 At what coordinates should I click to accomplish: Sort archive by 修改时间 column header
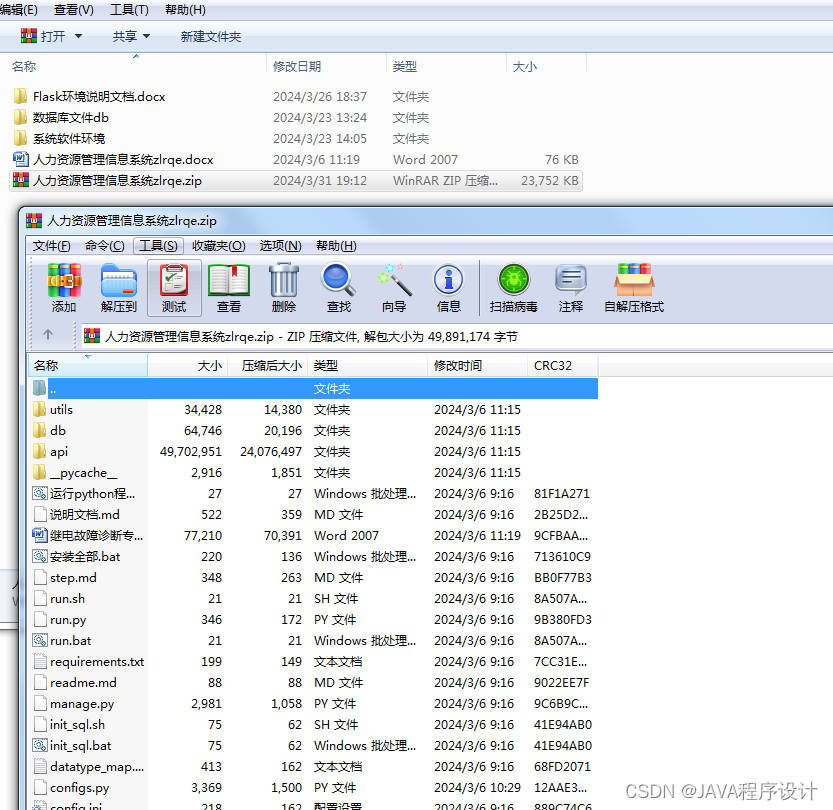(478, 365)
